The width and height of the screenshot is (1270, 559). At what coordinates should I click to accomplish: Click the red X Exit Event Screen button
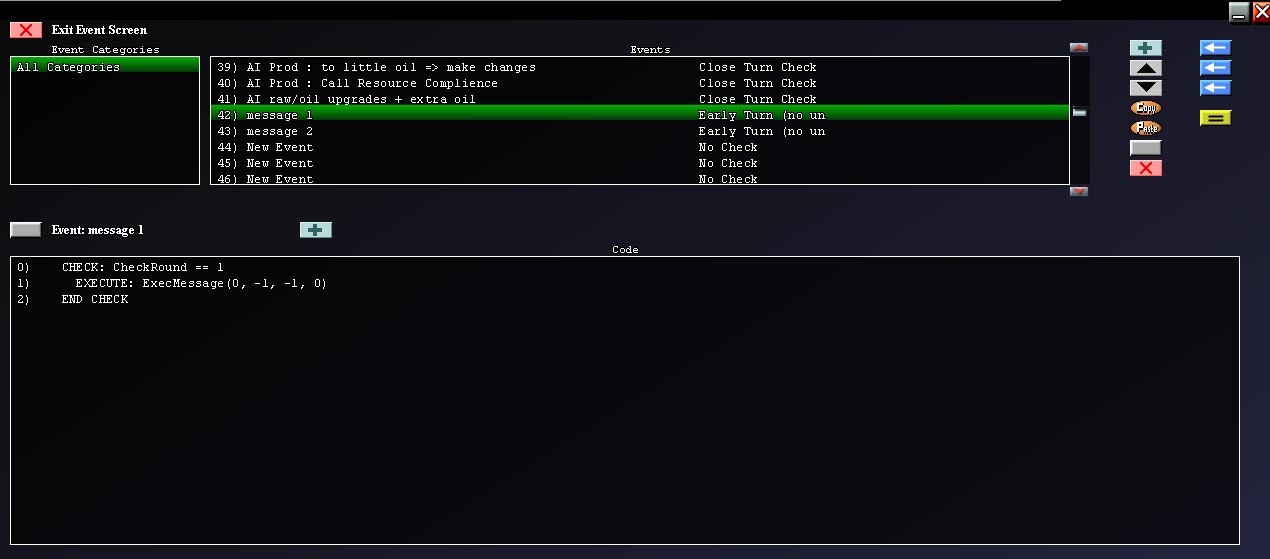coord(26,30)
